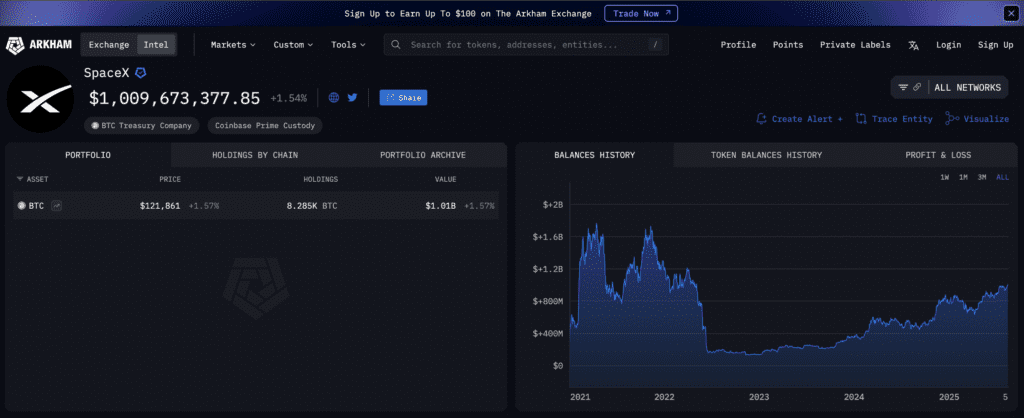Sort by the PRICE column header

coord(170,179)
